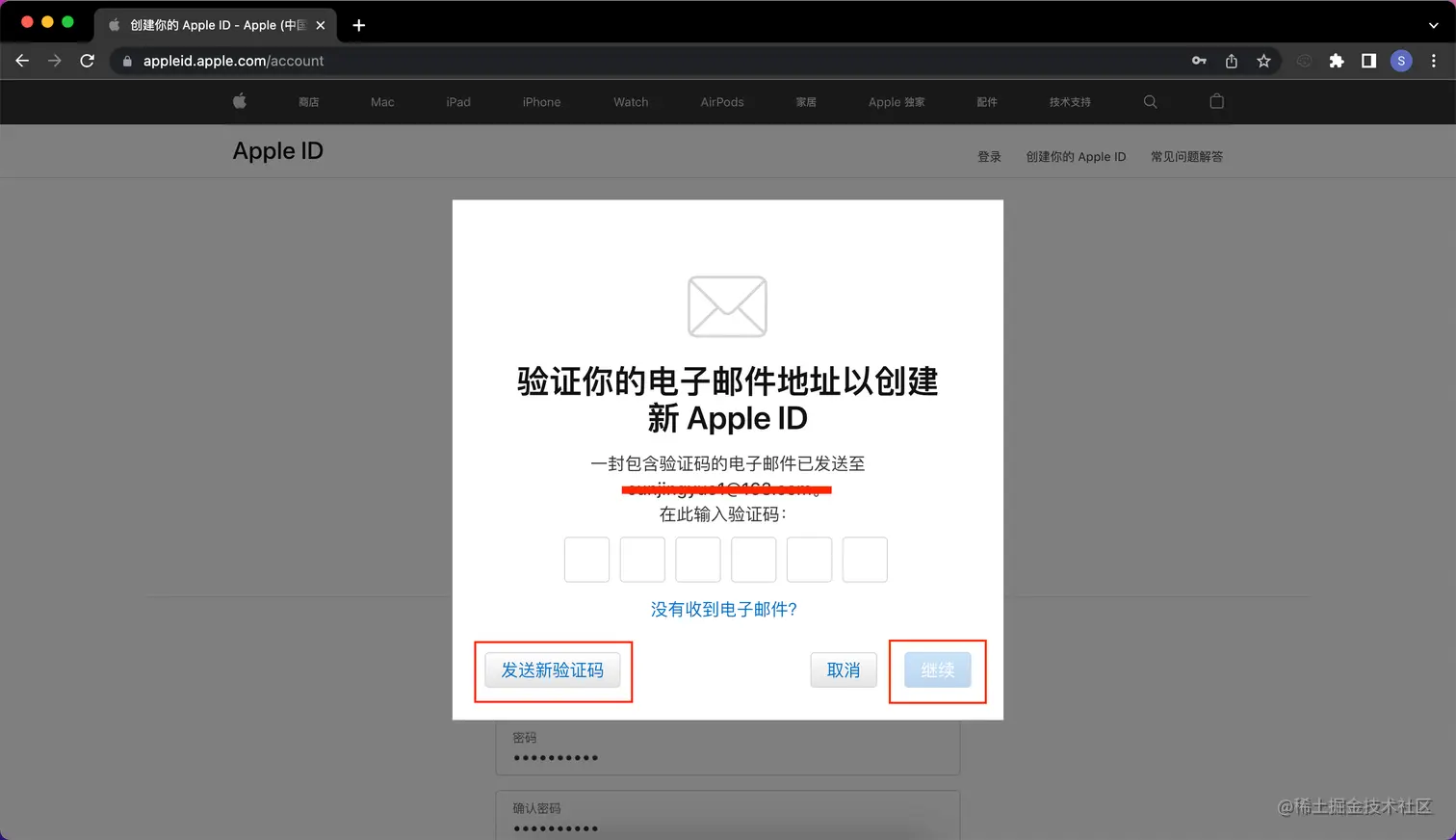Open the shopping bag icon

[1217, 101]
